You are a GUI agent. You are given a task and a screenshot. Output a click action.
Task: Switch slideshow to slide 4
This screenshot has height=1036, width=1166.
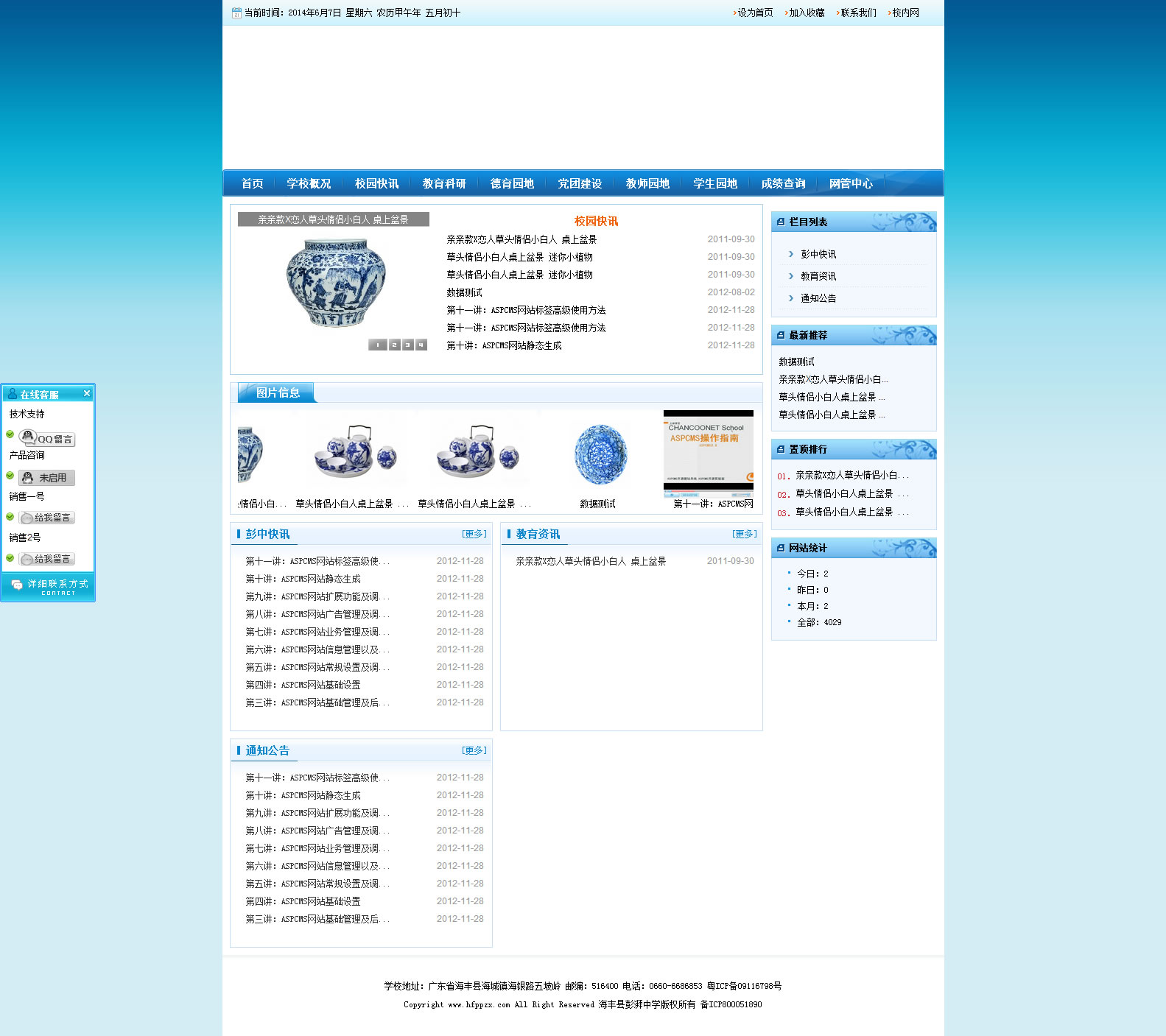point(421,345)
